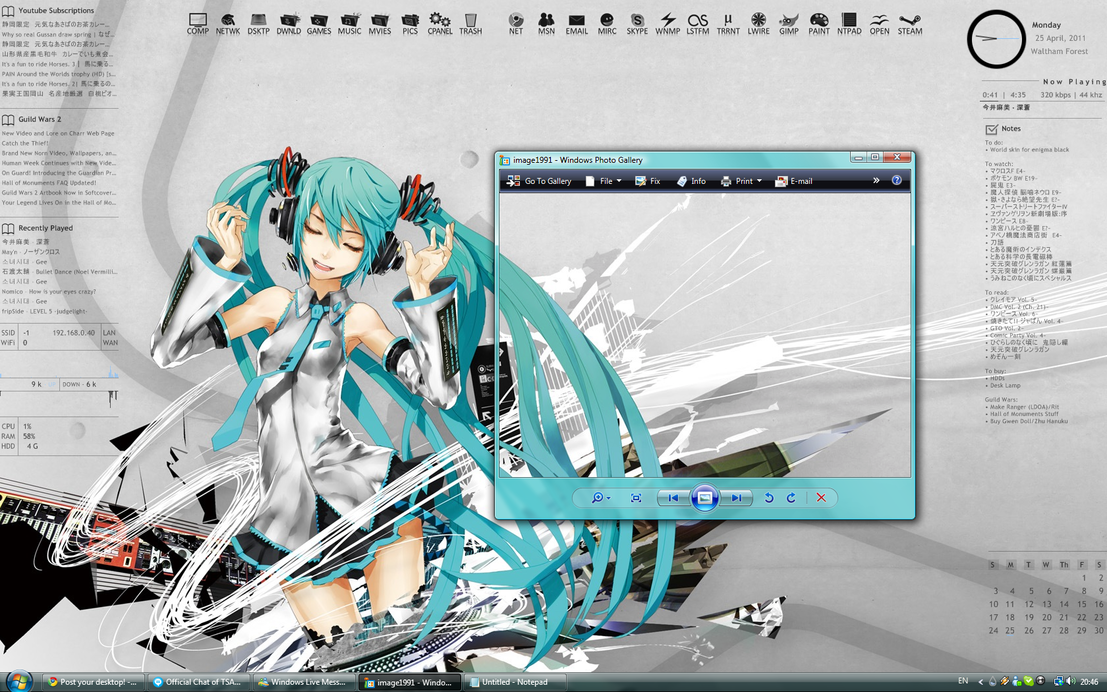Open the GAMES folder dock icon
Viewport: 1107px width, 692px height.
[x=319, y=23]
